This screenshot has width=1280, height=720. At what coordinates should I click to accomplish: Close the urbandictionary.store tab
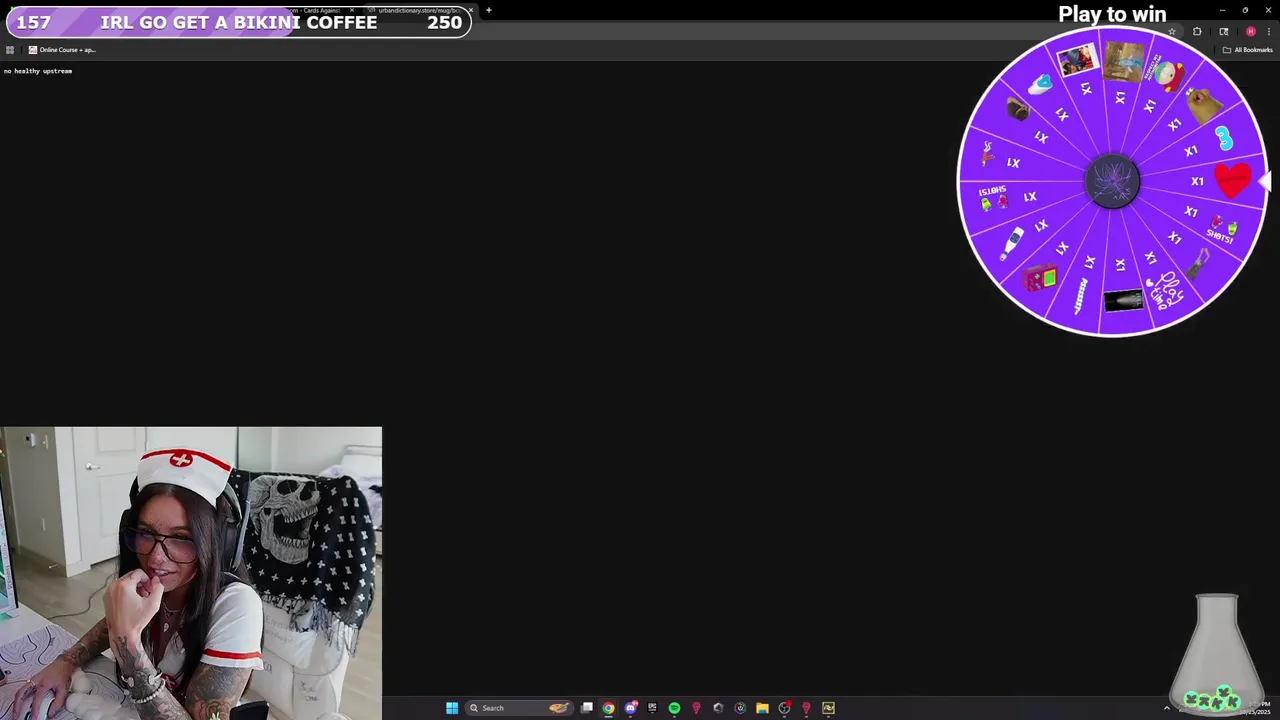tap(470, 10)
